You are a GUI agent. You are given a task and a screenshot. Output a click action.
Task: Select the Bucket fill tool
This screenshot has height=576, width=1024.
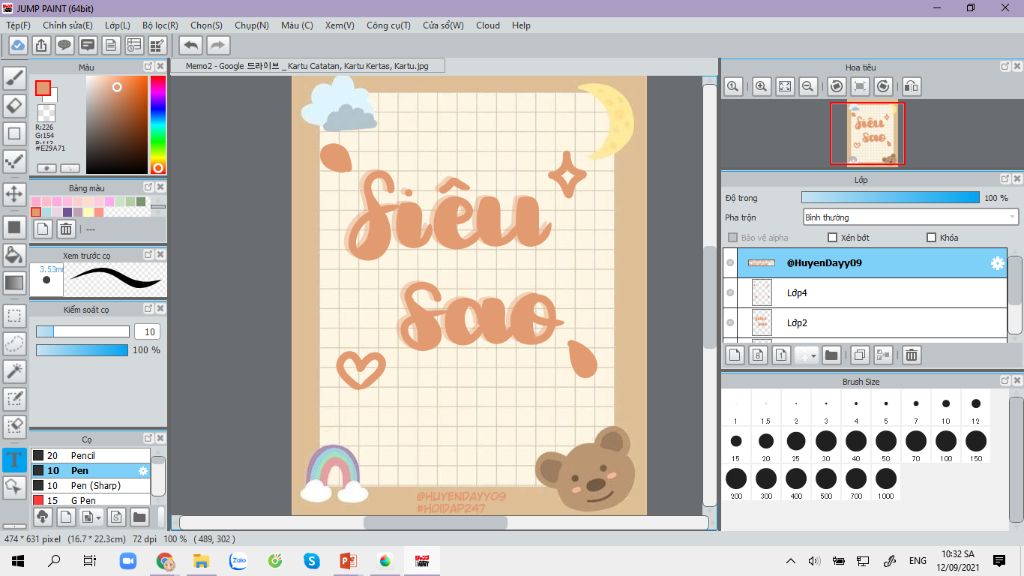(14, 255)
